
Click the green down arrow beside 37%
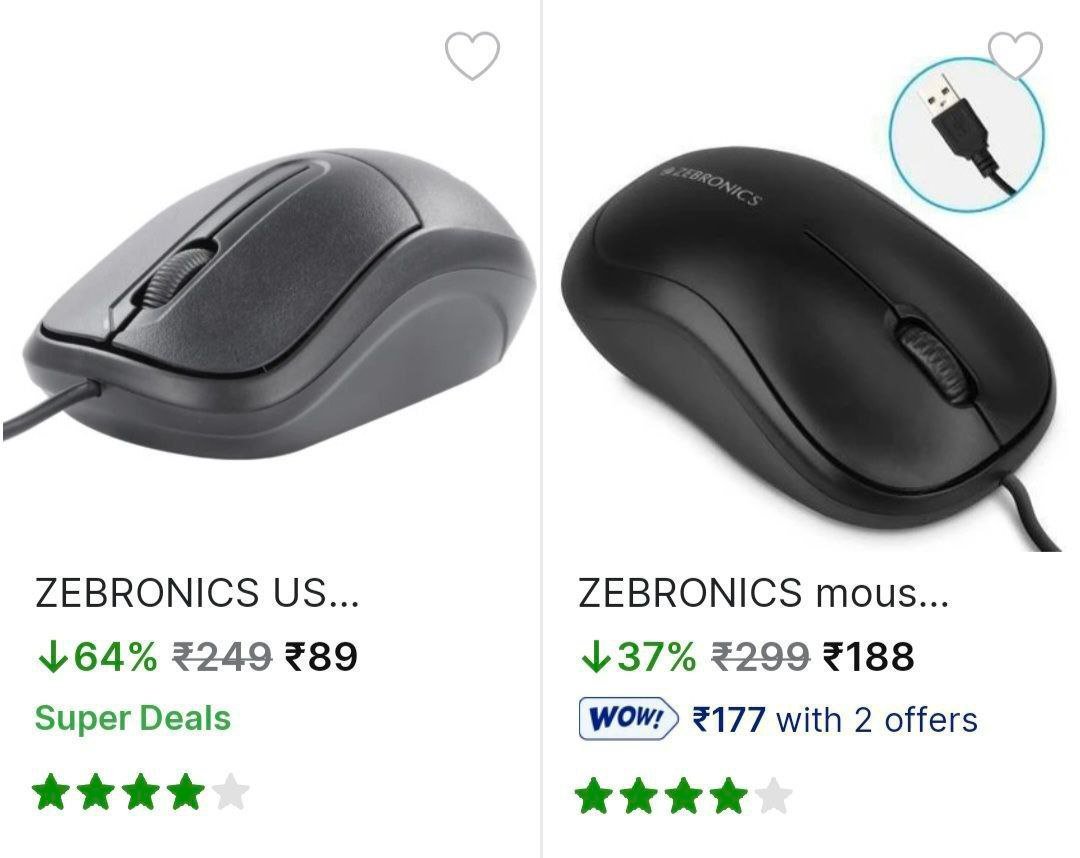click(x=594, y=657)
